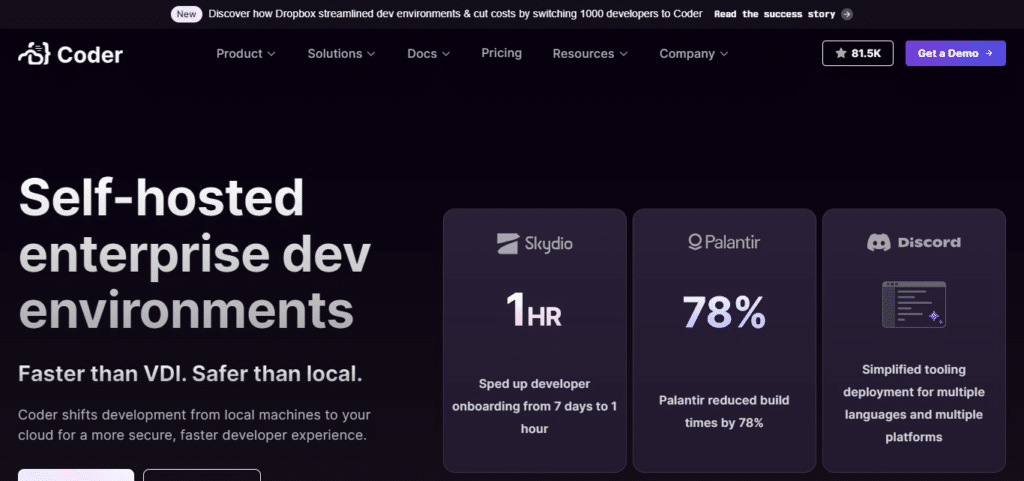
Task: Click the arrow icon after success story
Action: click(847, 14)
